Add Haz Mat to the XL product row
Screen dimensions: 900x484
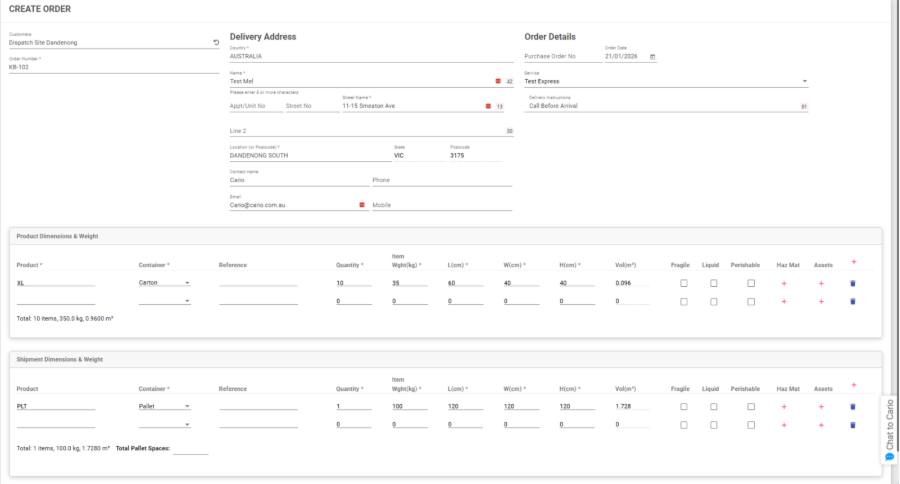point(784,284)
